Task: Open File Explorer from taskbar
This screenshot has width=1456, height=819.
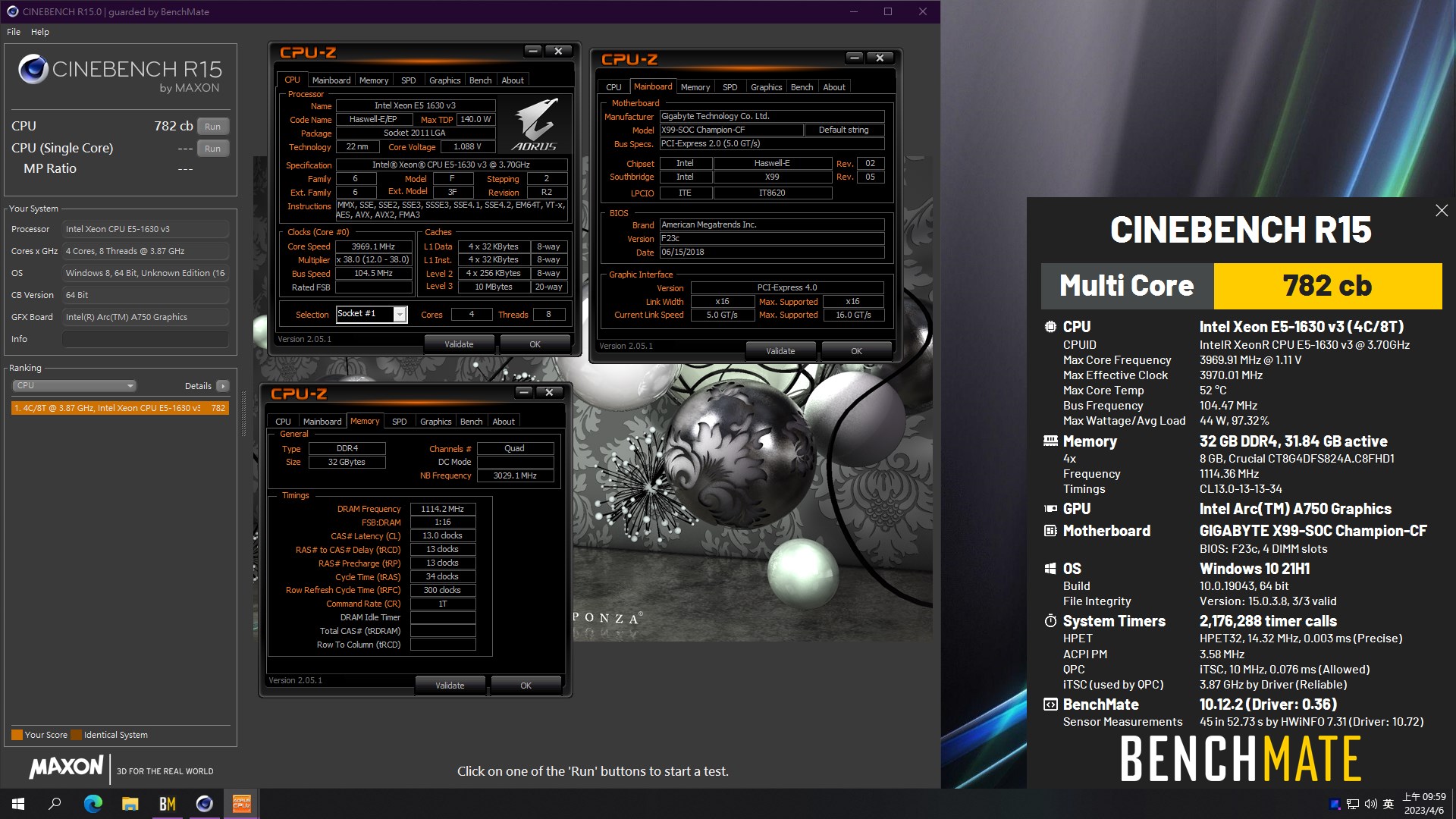Action: coord(130,804)
